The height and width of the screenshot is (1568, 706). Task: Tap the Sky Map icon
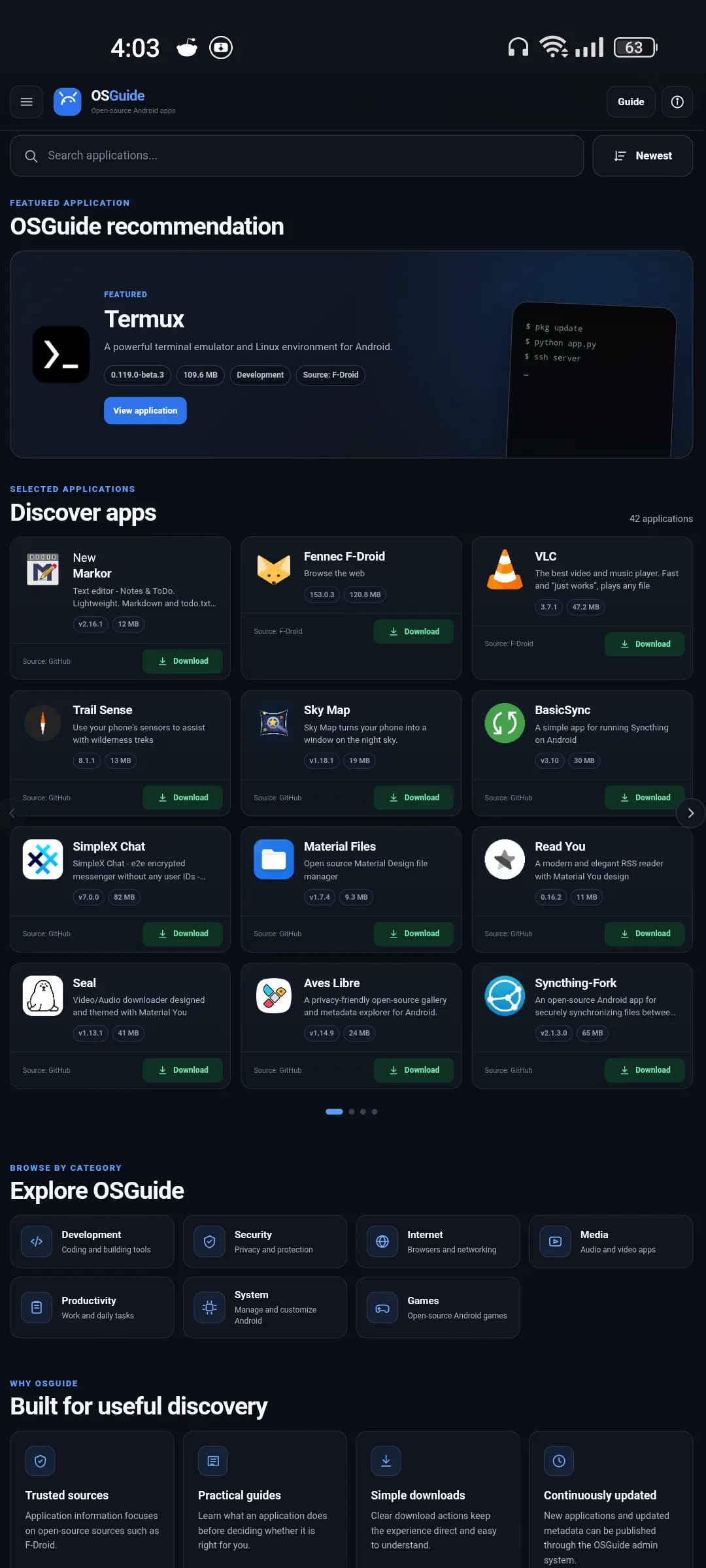274,723
